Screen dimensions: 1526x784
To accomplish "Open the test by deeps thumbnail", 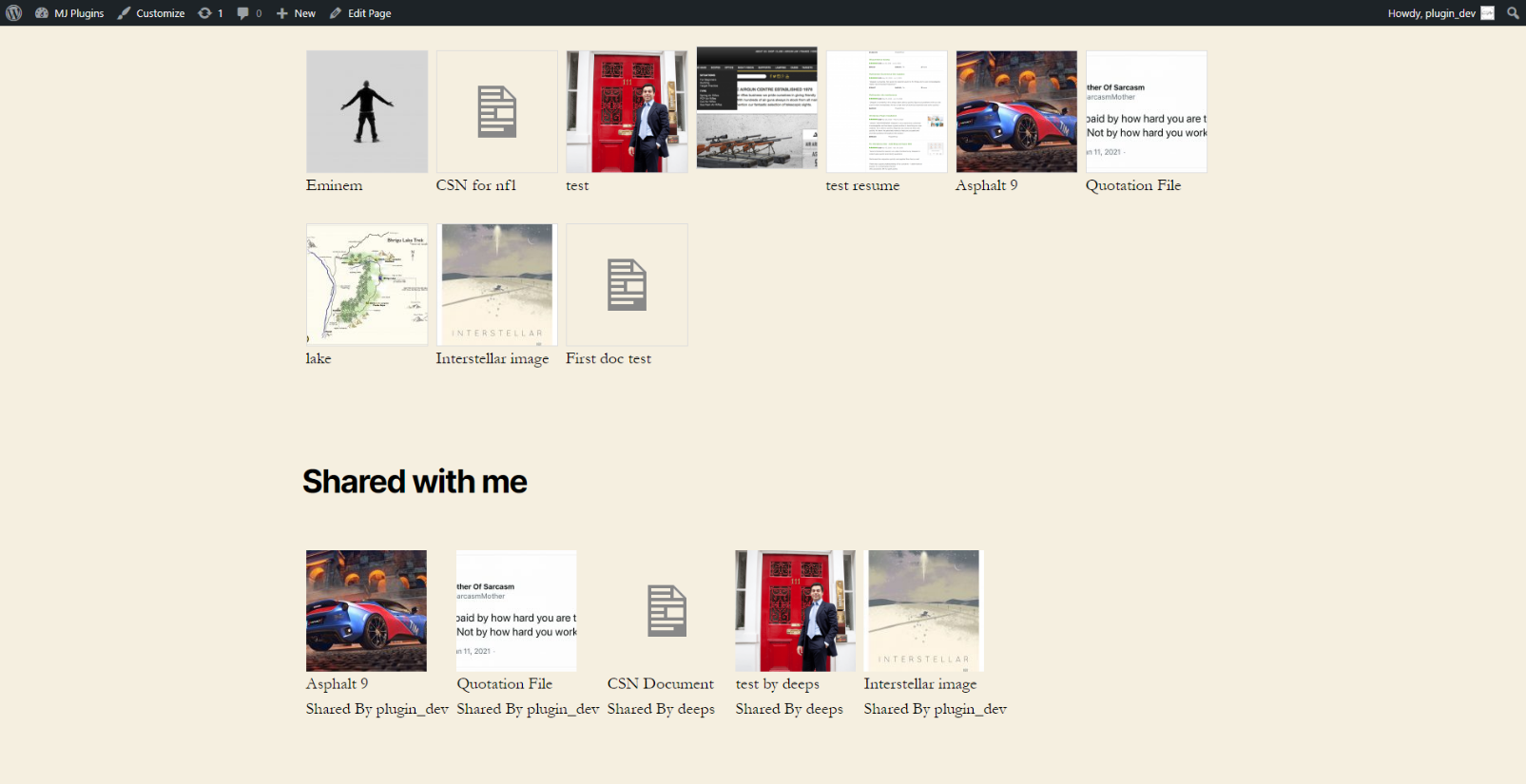I will tap(795, 611).
